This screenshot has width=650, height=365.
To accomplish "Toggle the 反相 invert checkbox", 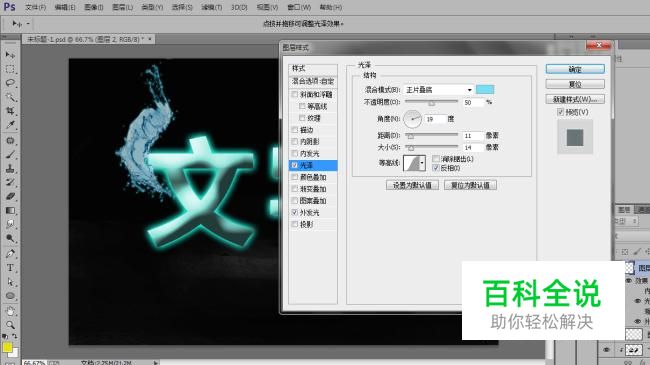I will (436, 168).
